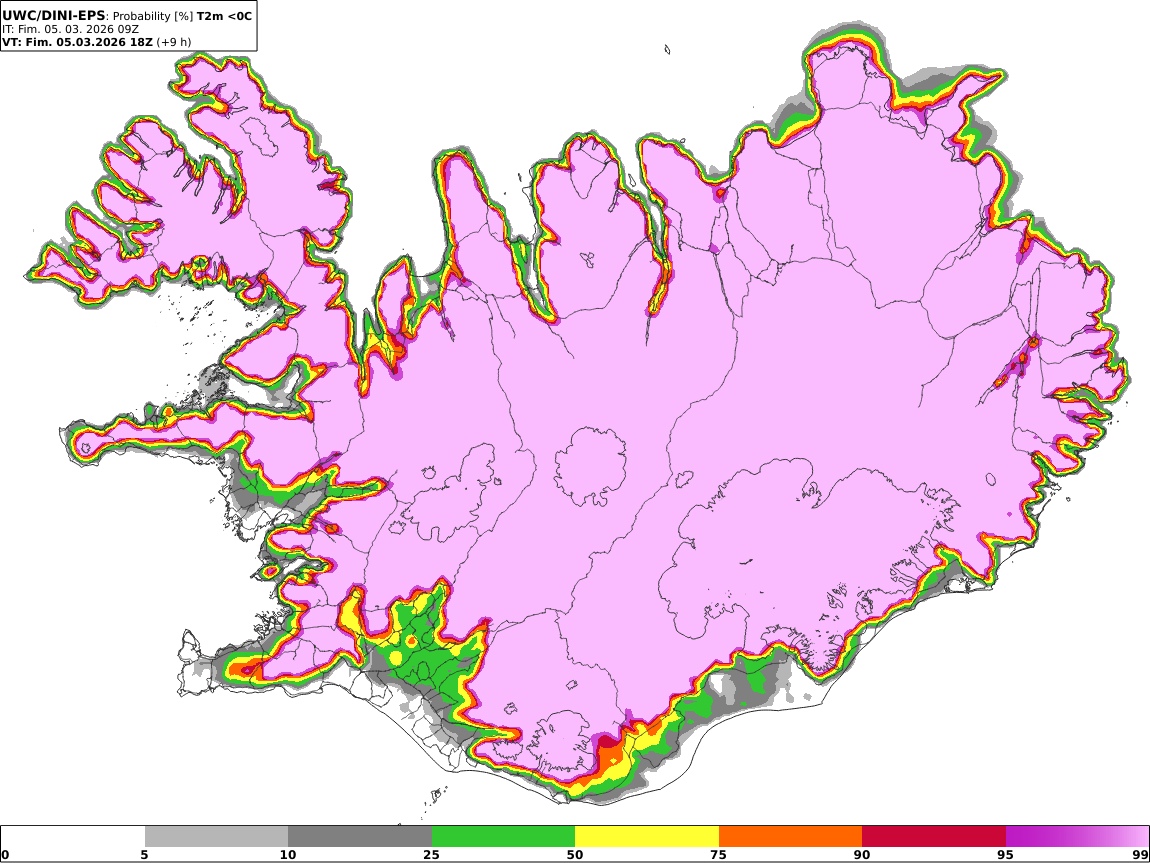
Task: Pick the dark red 90–95% legend swatch
Action: pyautogui.click(x=934, y=836)
